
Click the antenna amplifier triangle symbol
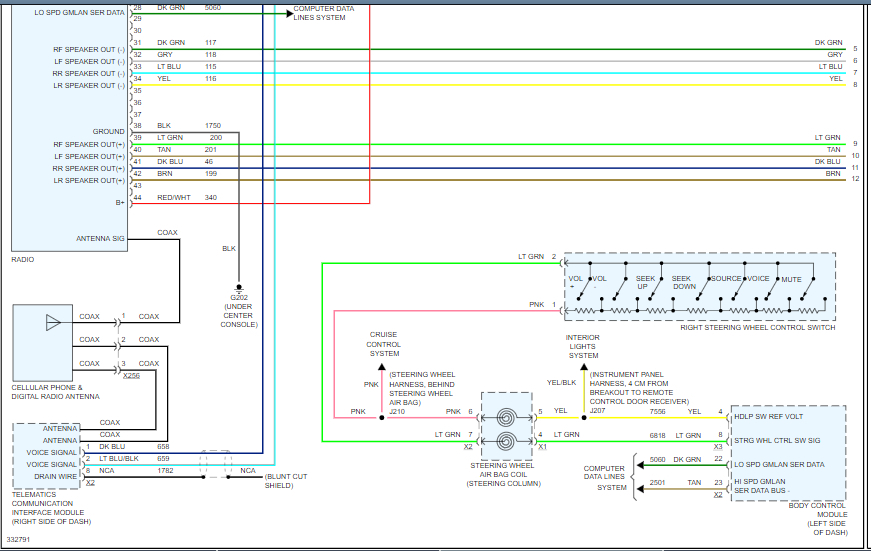point(53,322)
